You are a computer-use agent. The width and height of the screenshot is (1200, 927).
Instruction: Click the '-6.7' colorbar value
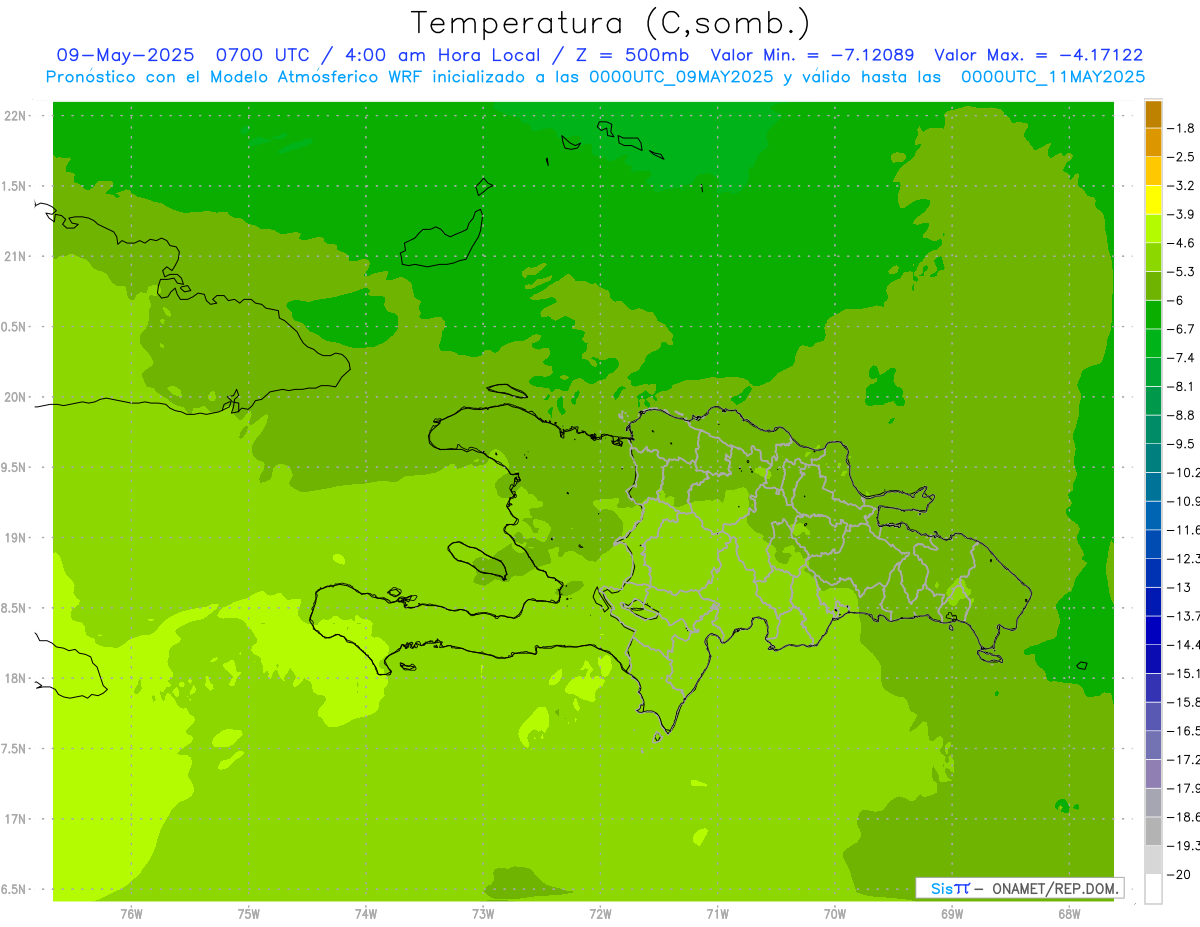(x=1181, y=329)
